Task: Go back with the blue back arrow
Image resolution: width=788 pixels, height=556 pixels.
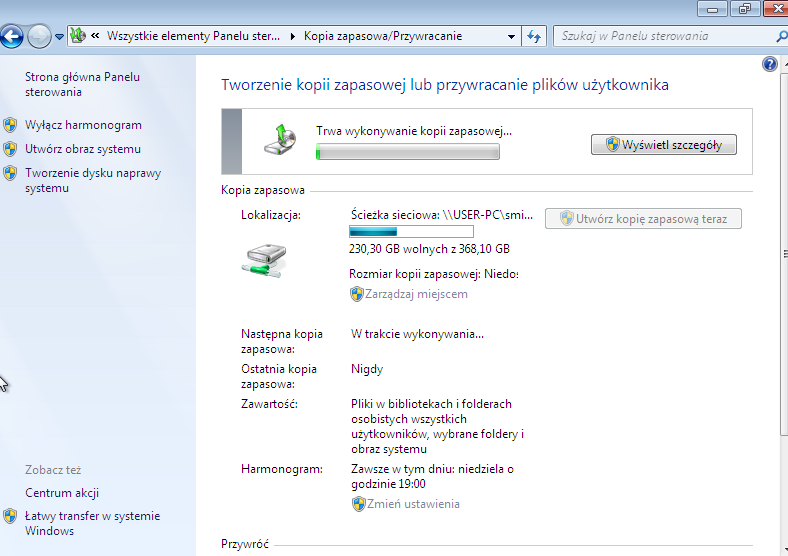Action: [11, 36]
